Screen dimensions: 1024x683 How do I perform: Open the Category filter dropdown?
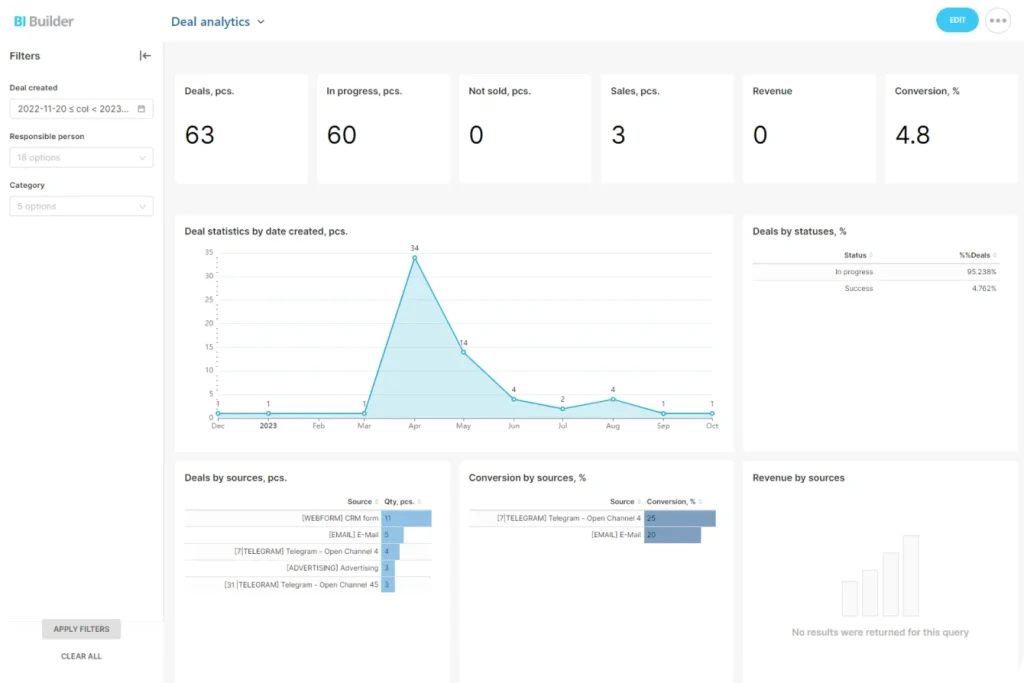point(80,206)
